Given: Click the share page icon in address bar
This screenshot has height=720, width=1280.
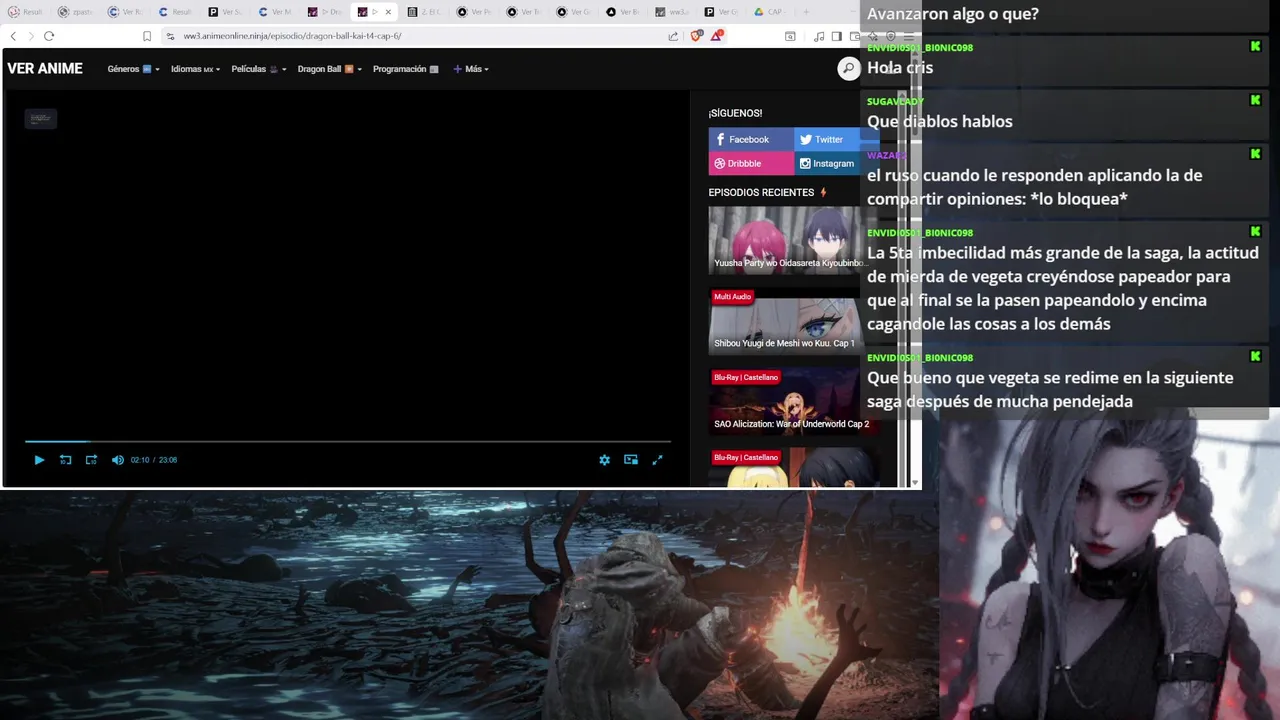Looking at the screenshot, I should [x=673, y=36].
